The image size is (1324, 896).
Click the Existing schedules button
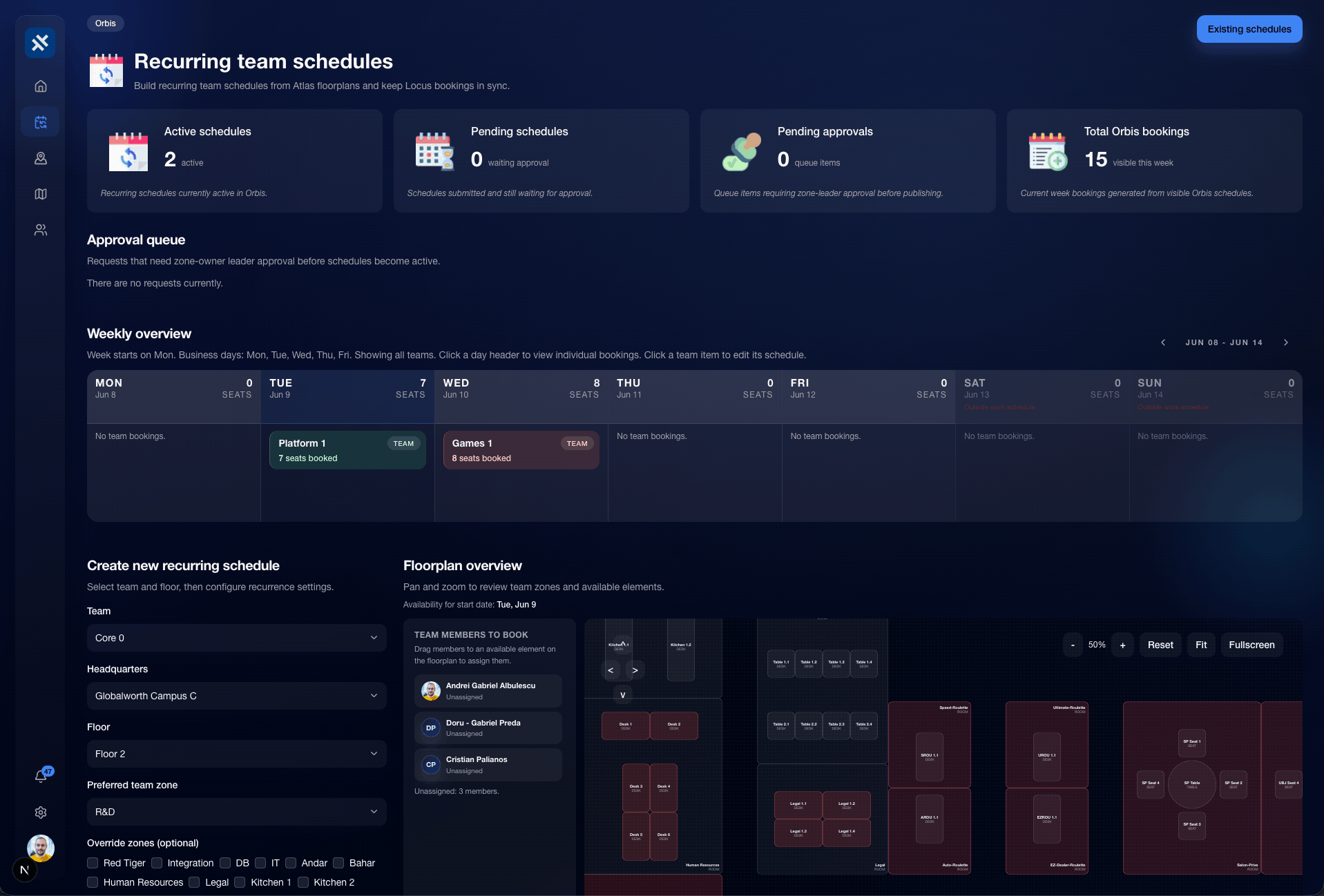coord(1249,29)
